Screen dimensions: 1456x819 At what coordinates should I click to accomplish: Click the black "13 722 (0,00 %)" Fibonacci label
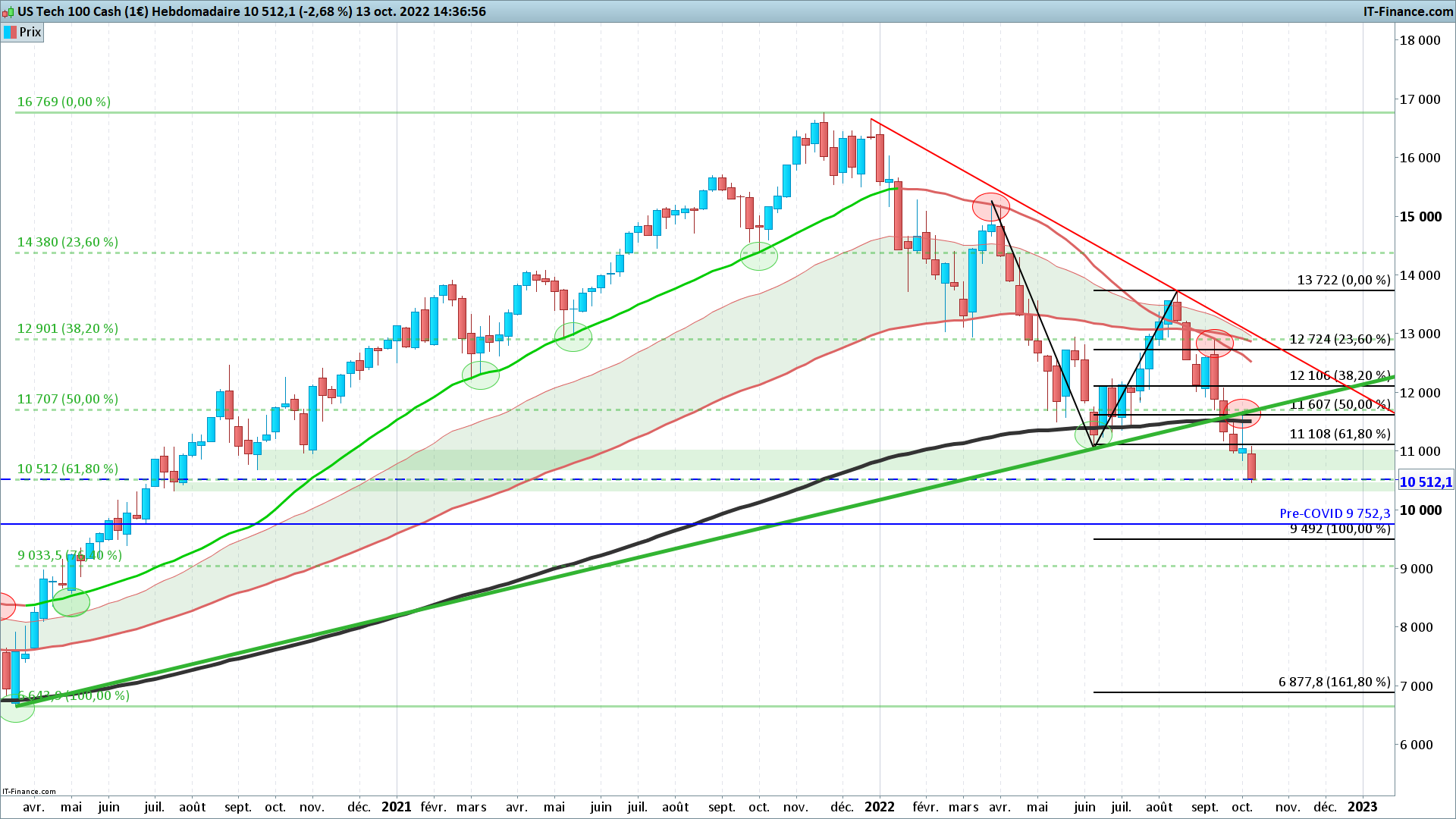(1344, 280)
